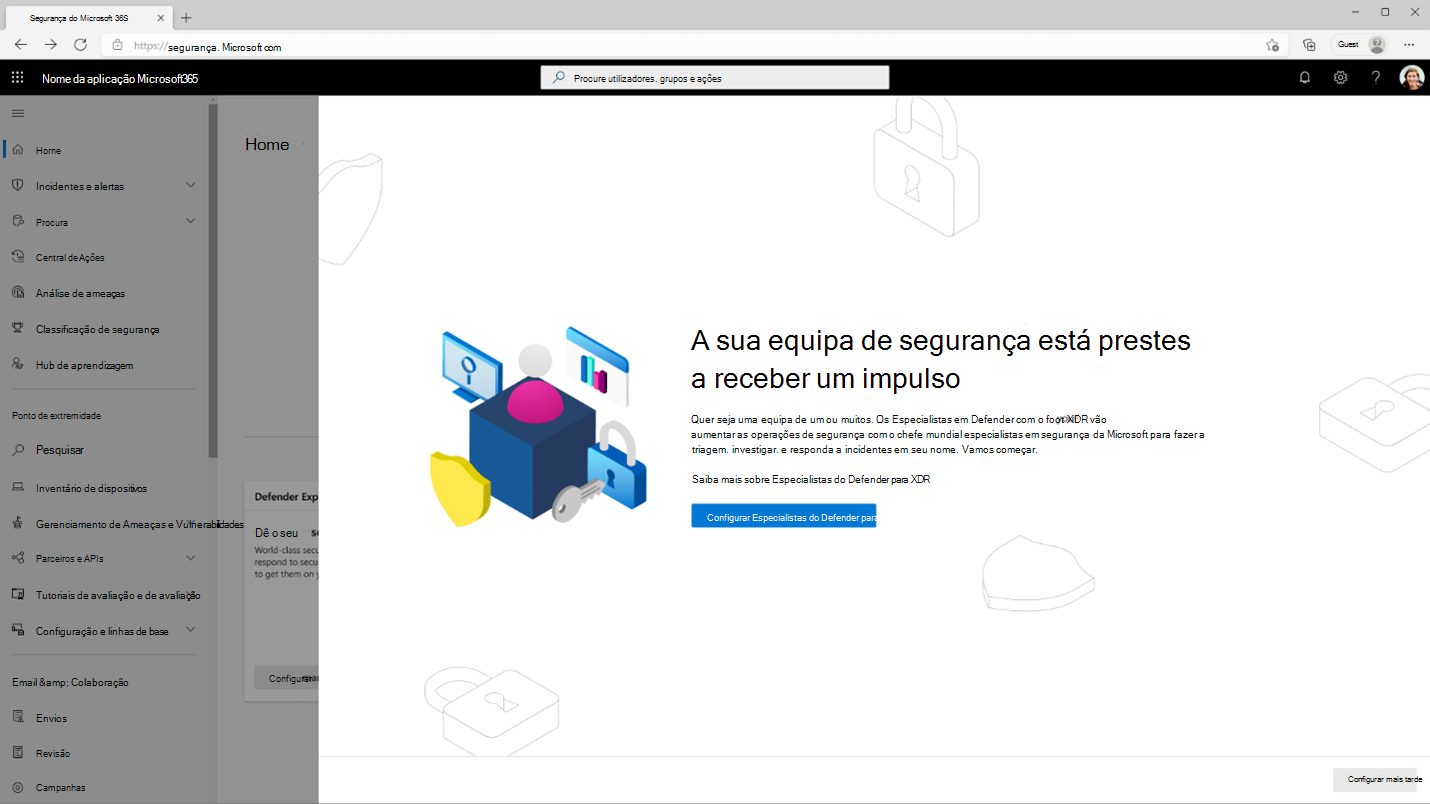This screenshot has height=804, width=1430.
Task: Click the Home house icon in sidebar
Action: pyautogui.click(x=17, y=150)
